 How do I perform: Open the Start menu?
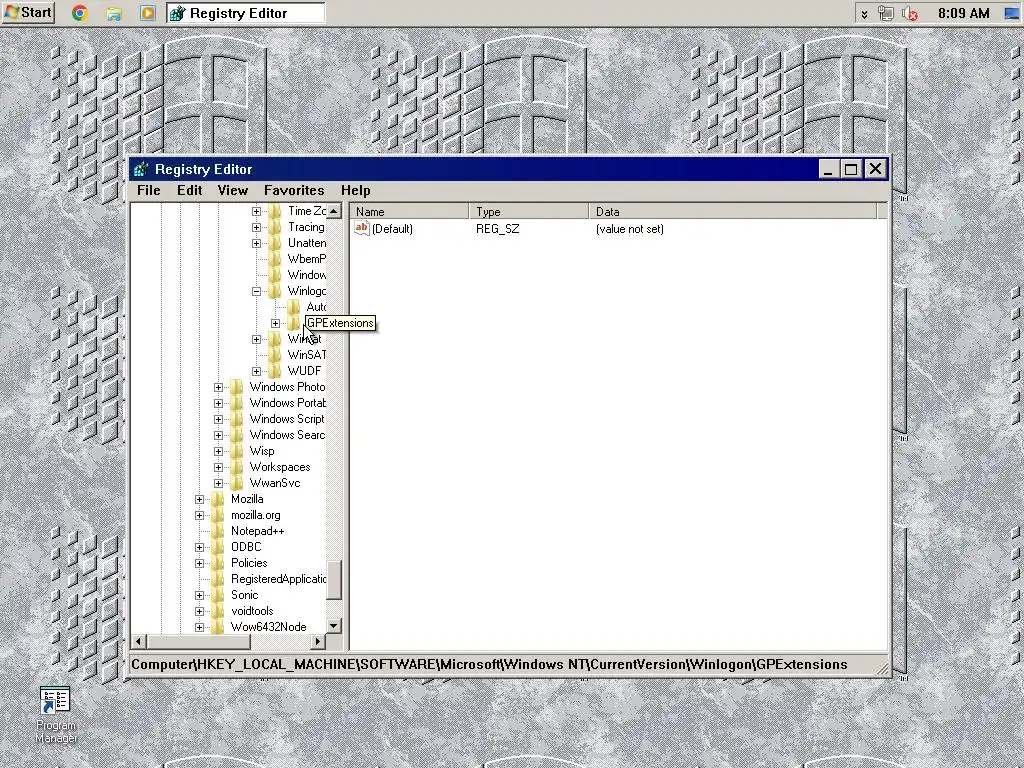tap(27, 12)
